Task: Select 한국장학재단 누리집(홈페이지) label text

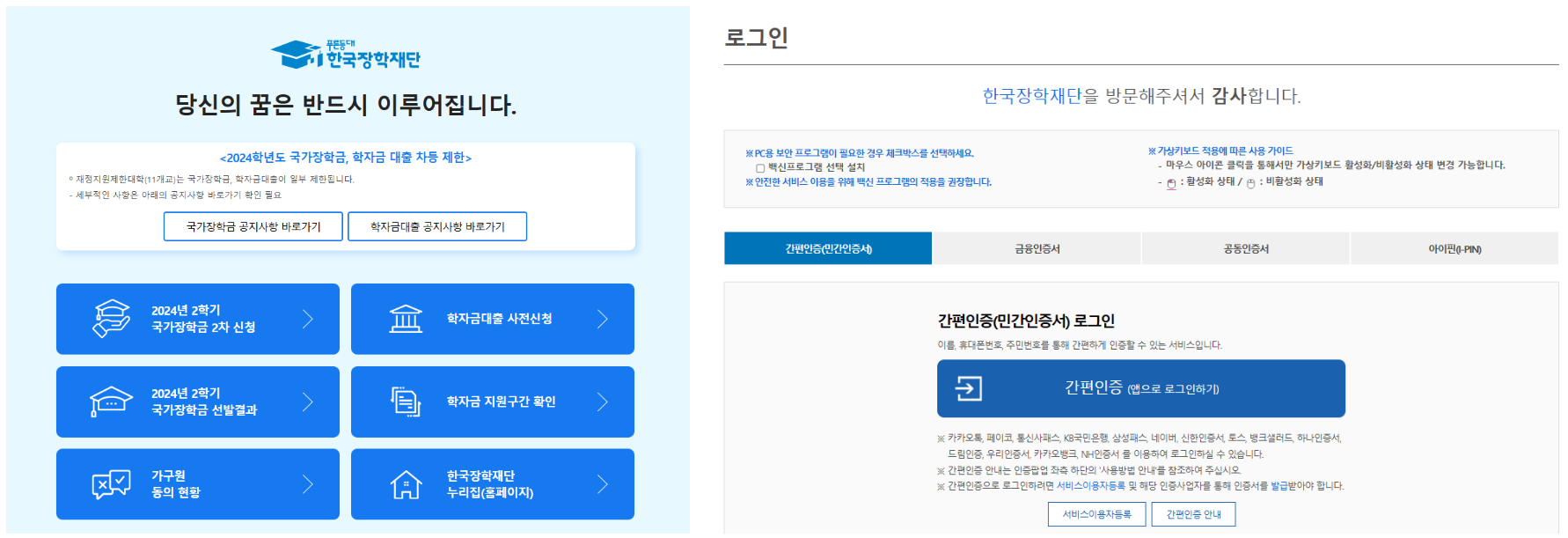Action: (x=490, y=484)
